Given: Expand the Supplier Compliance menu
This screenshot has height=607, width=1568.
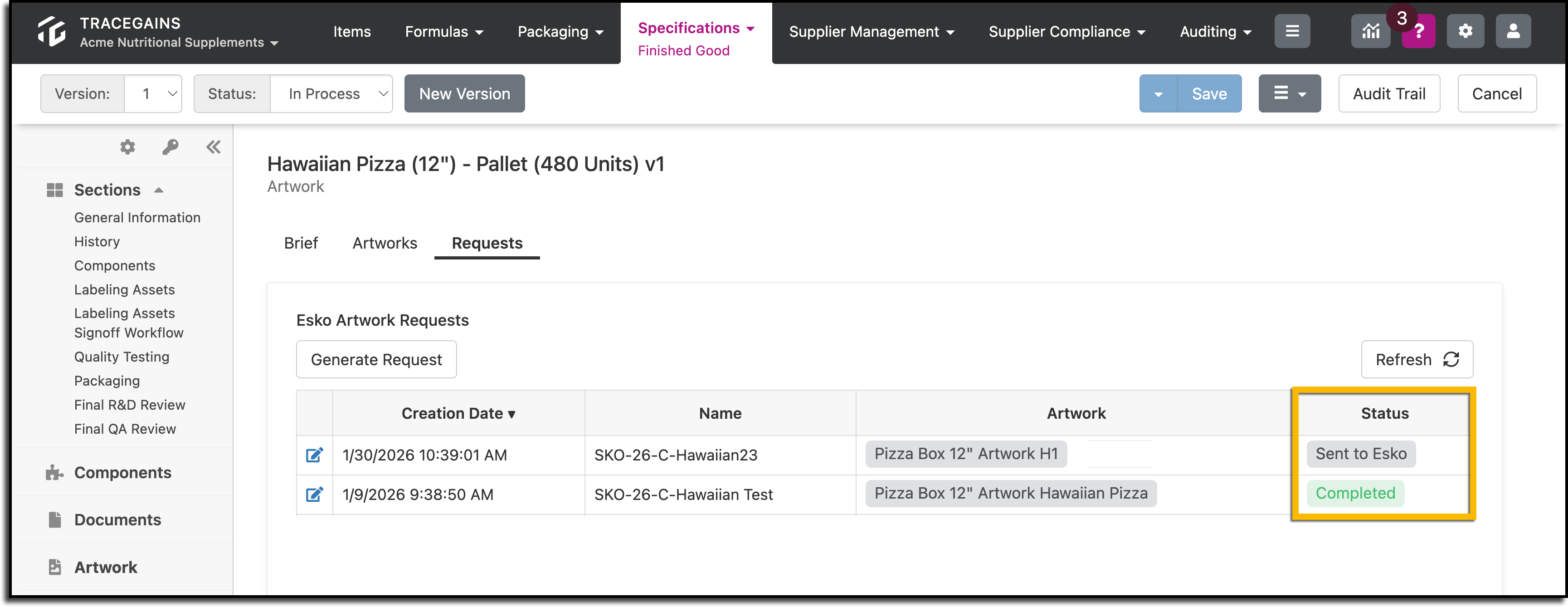Looking at the screenshot, I should point(1067,32).
